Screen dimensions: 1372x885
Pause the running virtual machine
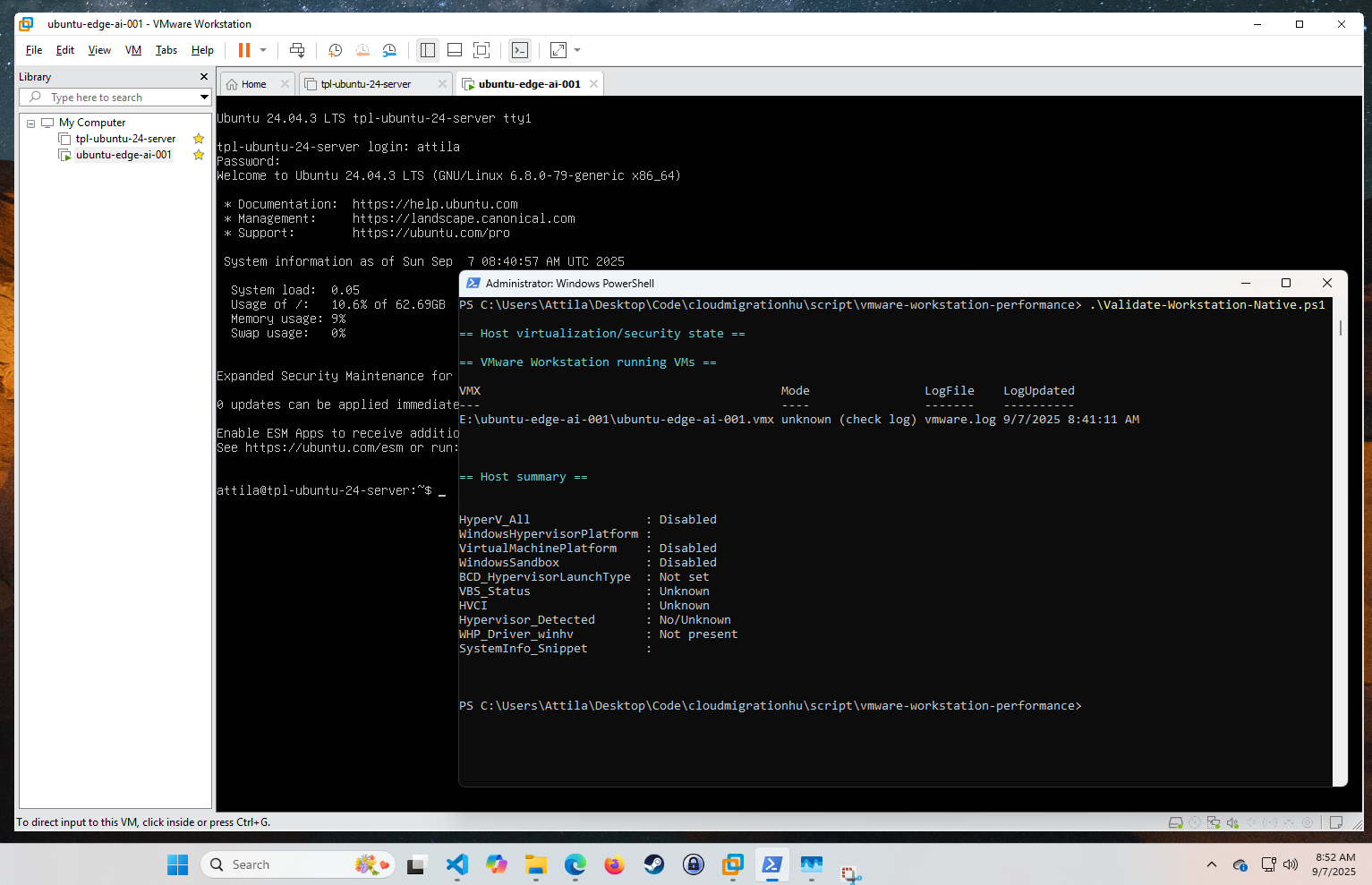point(243,50)
